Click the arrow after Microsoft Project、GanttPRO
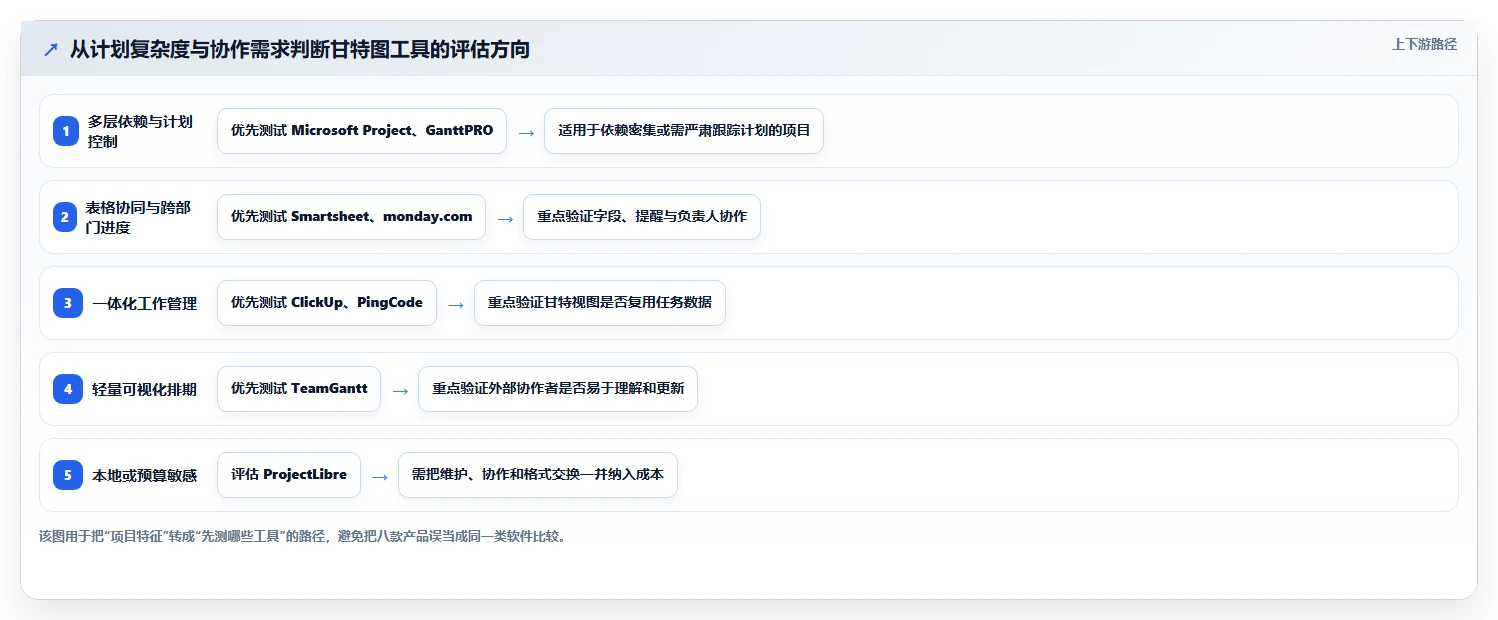 pos(526,132)
